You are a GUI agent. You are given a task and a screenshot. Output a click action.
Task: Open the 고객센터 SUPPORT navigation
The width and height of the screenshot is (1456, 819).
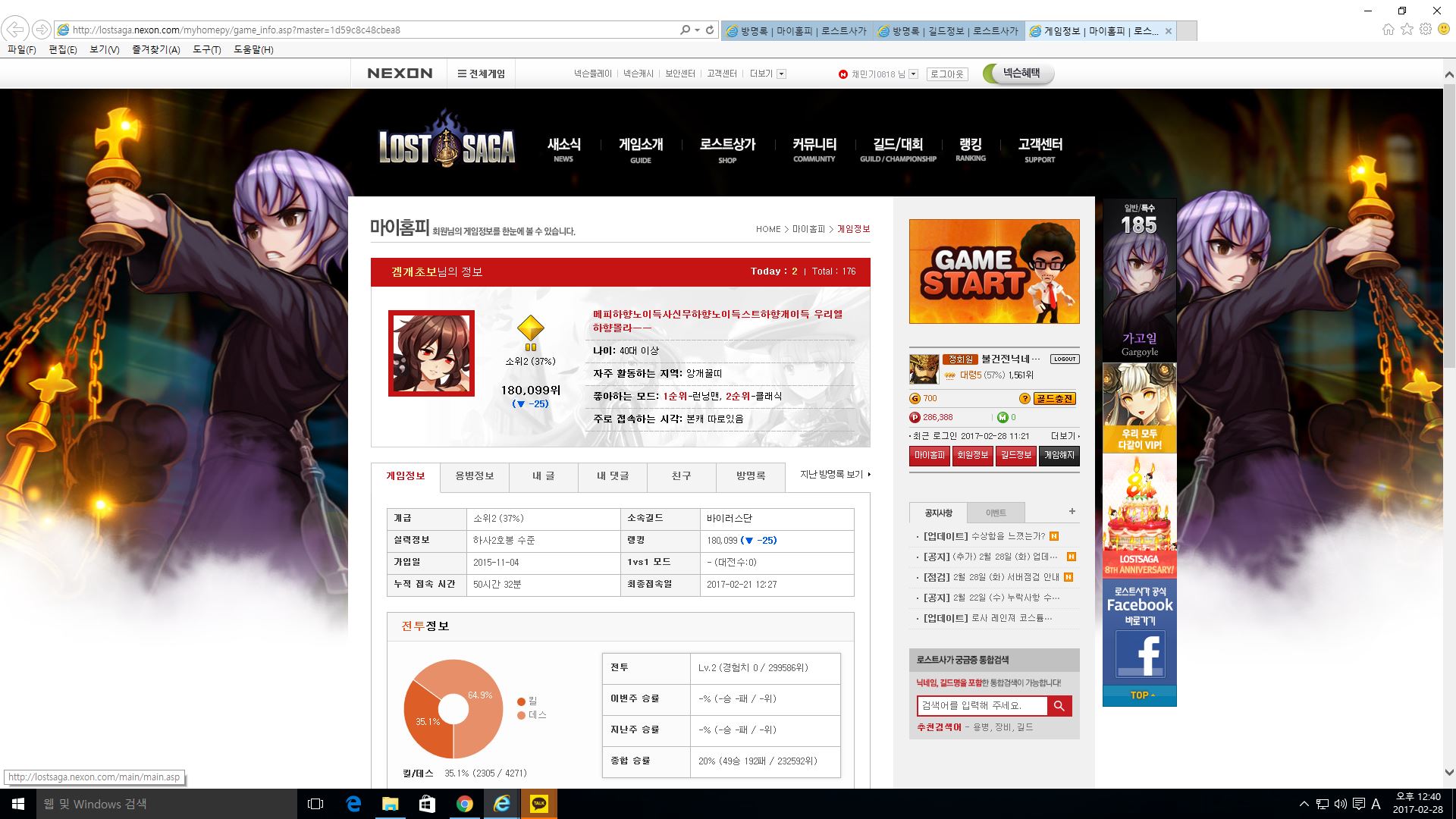(x=1040, y=150)
